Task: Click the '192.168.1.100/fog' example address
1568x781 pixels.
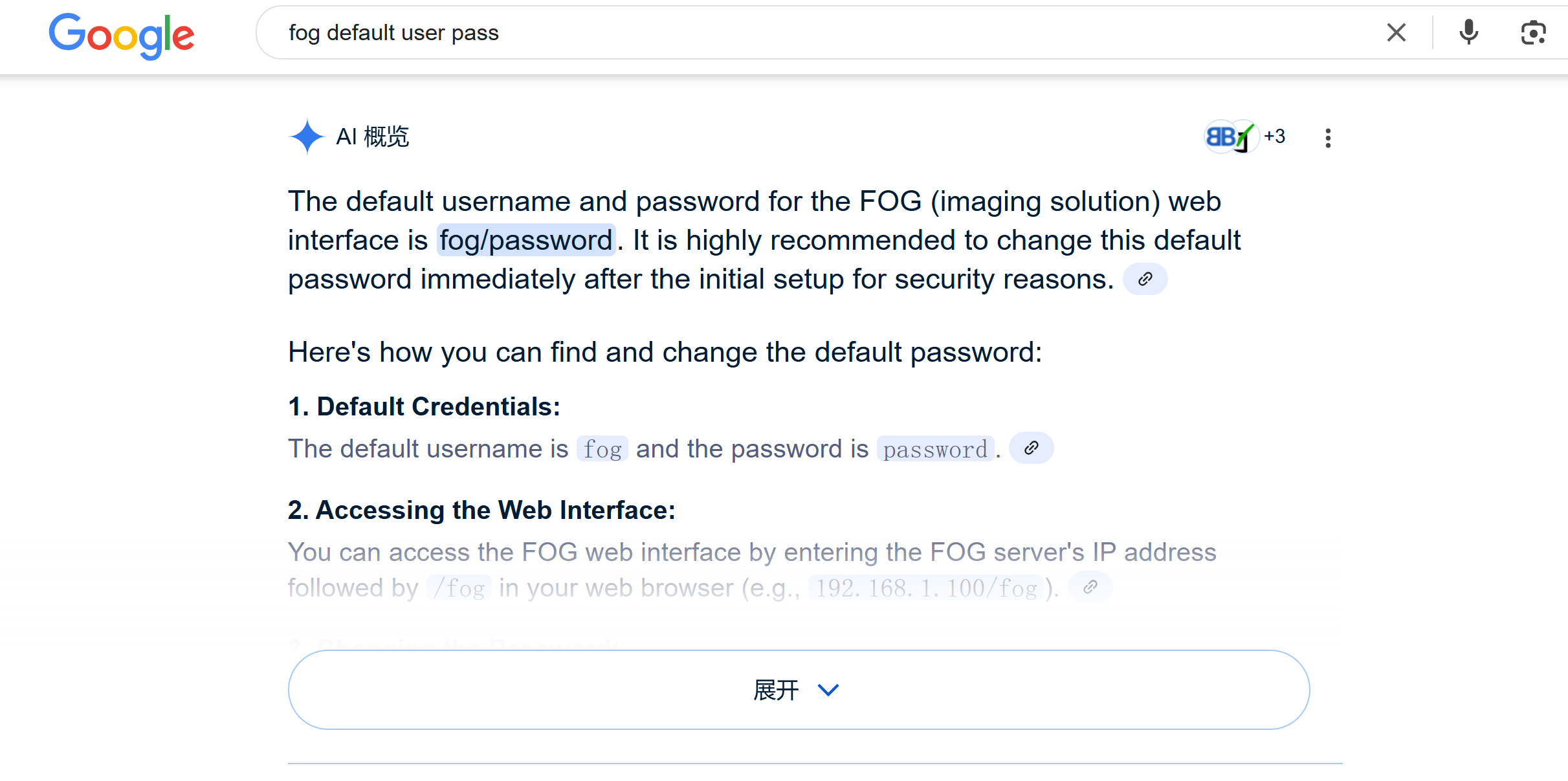Action: [x=926, y=588]
